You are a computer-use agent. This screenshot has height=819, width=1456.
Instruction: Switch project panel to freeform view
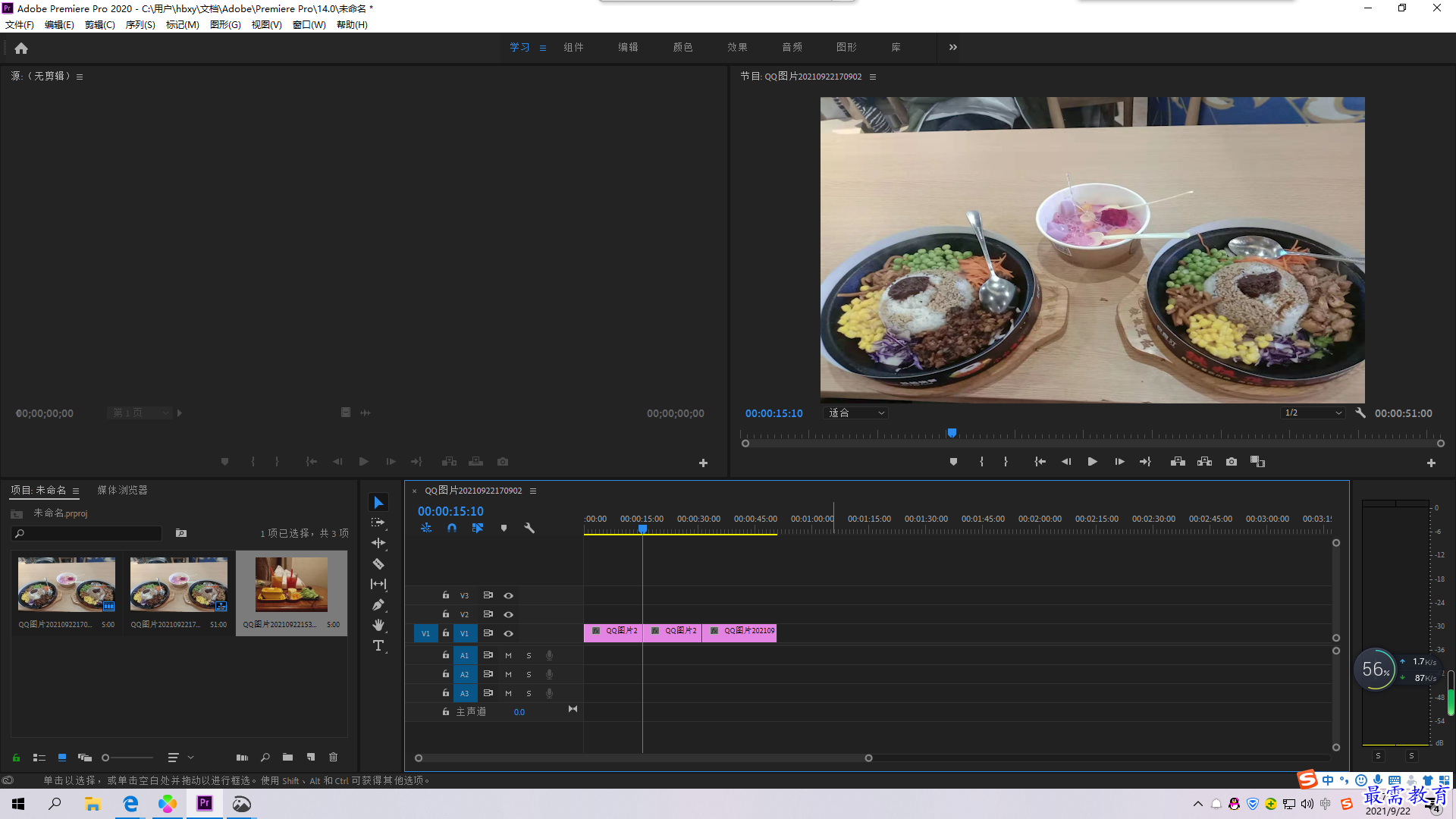click(84, 757)
